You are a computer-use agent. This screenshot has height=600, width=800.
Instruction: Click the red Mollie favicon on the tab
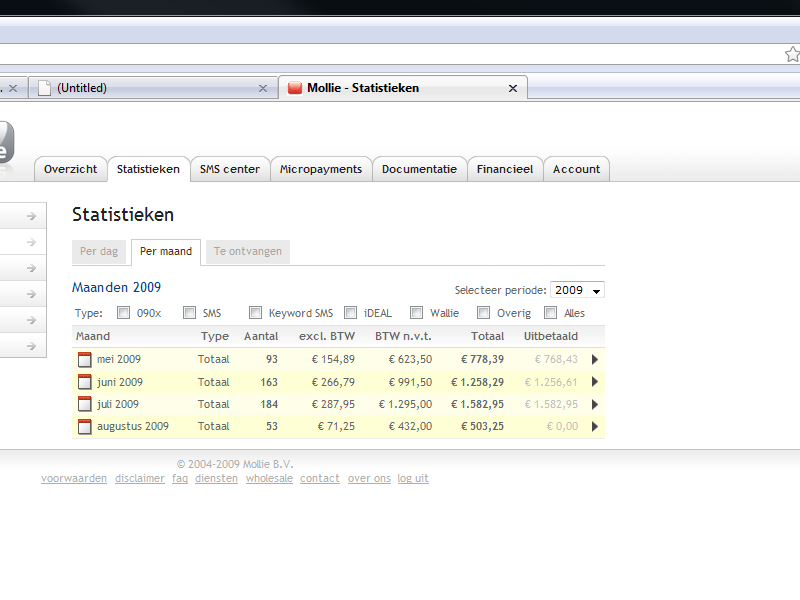tap(295, 88)
